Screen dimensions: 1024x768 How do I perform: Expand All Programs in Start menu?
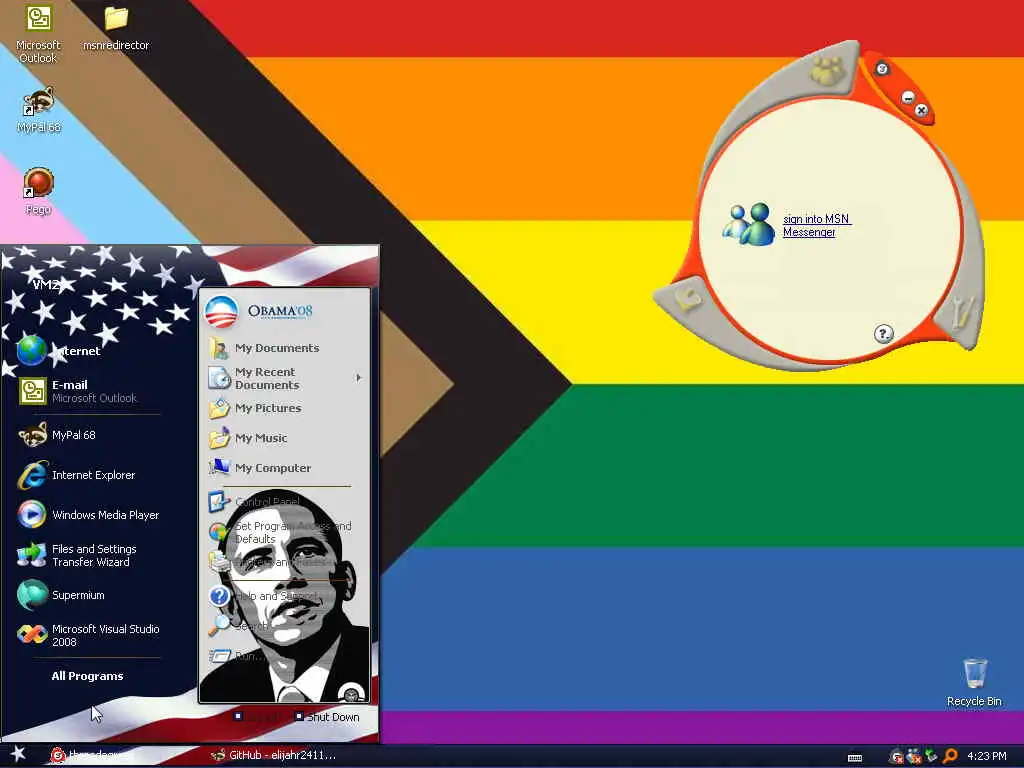point(88,676)
